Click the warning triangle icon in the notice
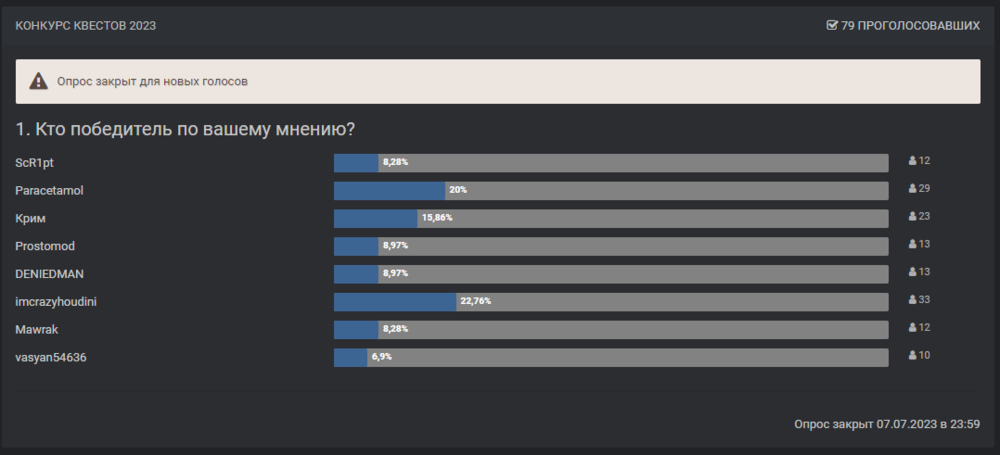1000x455 pixels. click(x=38, y=82)
